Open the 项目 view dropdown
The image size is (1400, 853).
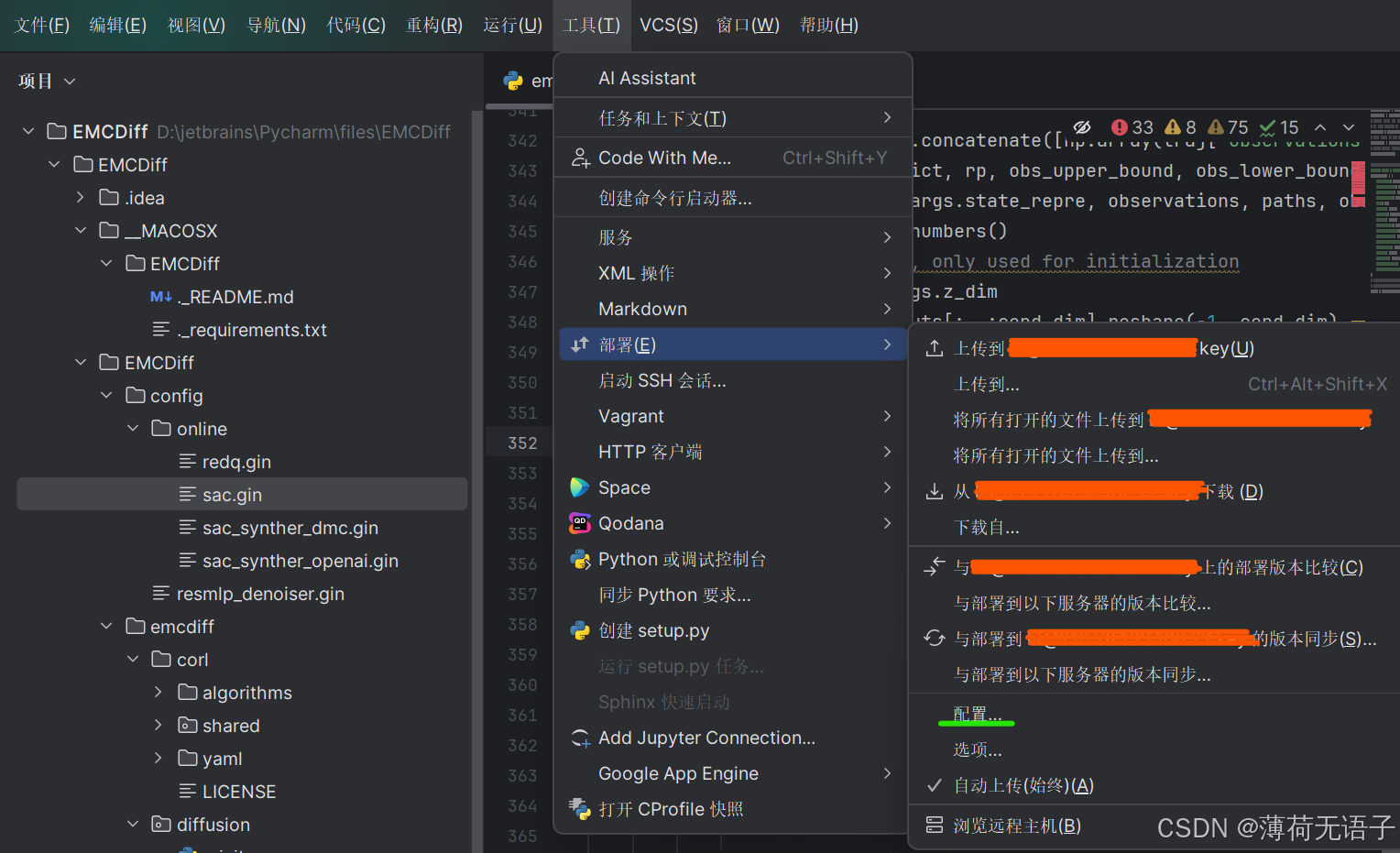(47, 82)
